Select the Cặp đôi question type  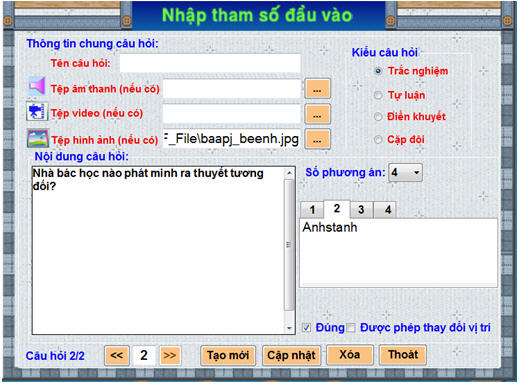[378, 139]
